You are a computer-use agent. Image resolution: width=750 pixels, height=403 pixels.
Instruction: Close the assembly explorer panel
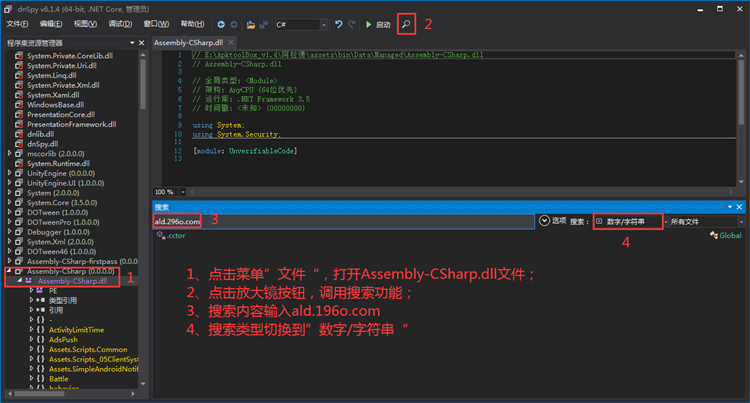click(x=141, y=44)
